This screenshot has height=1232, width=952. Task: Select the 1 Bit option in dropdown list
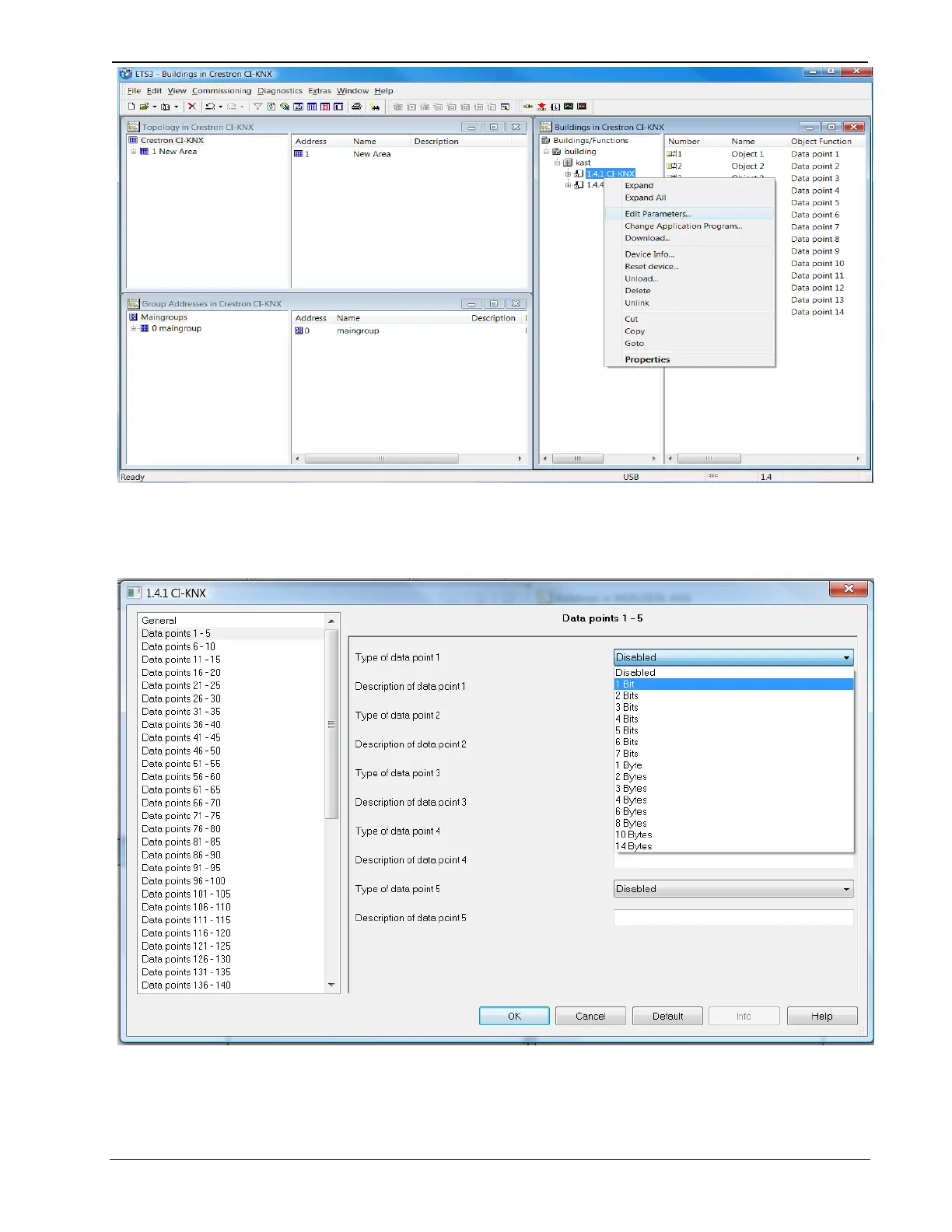coord(733,684)
